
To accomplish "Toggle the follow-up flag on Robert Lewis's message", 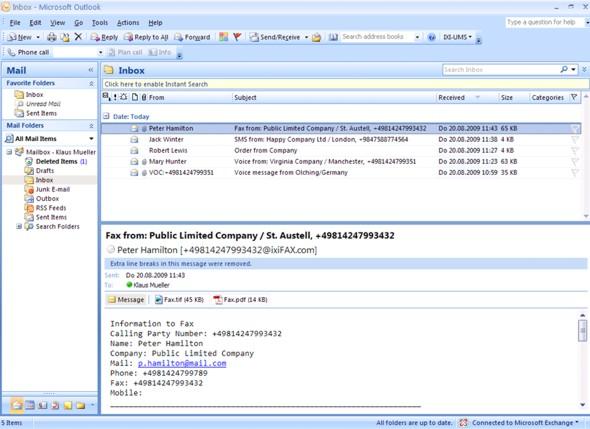I will pyautogui.click(x=575, y=151).
